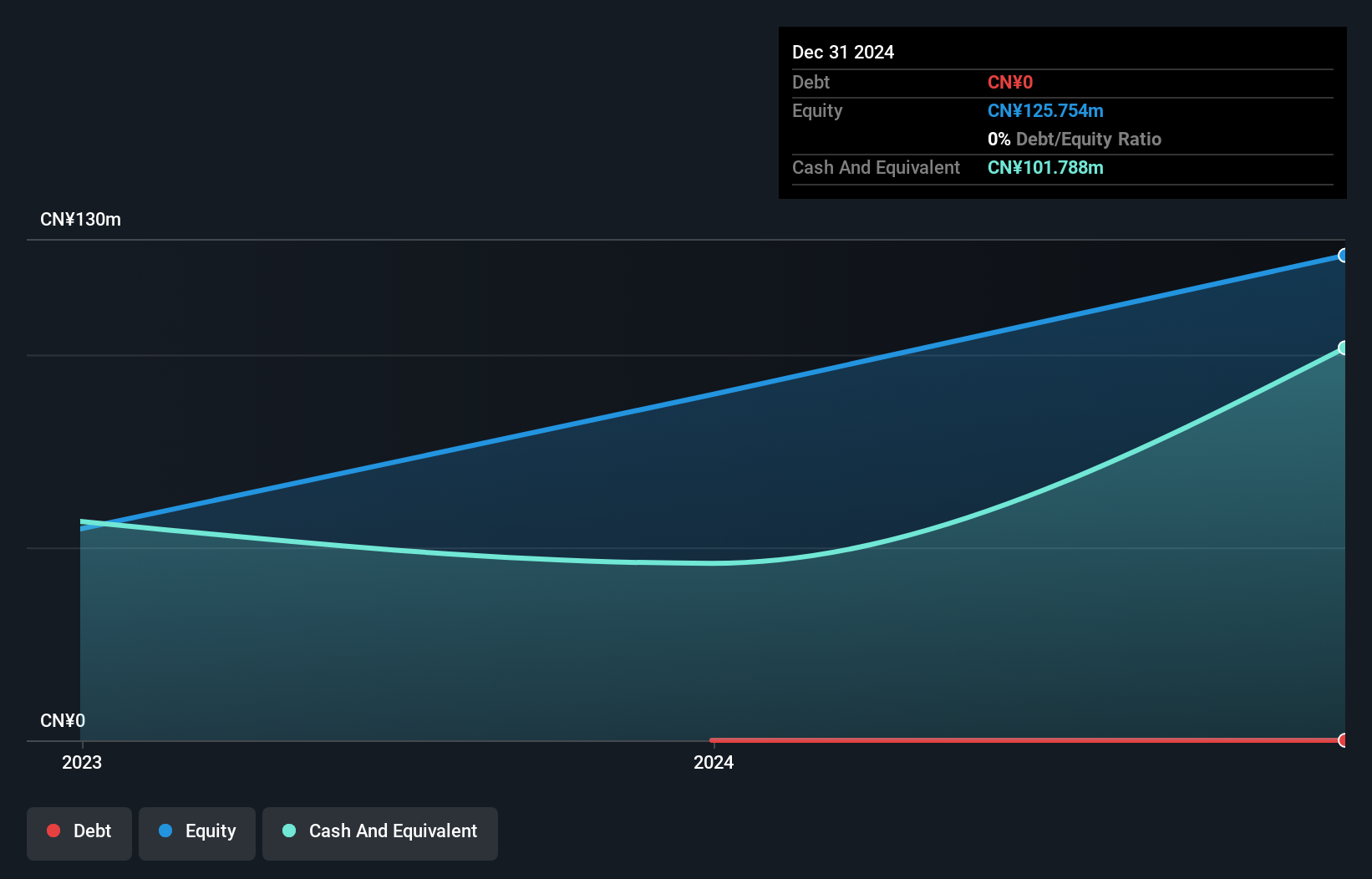Select the Equity endpoint marker on chart

click(1343, 256)
